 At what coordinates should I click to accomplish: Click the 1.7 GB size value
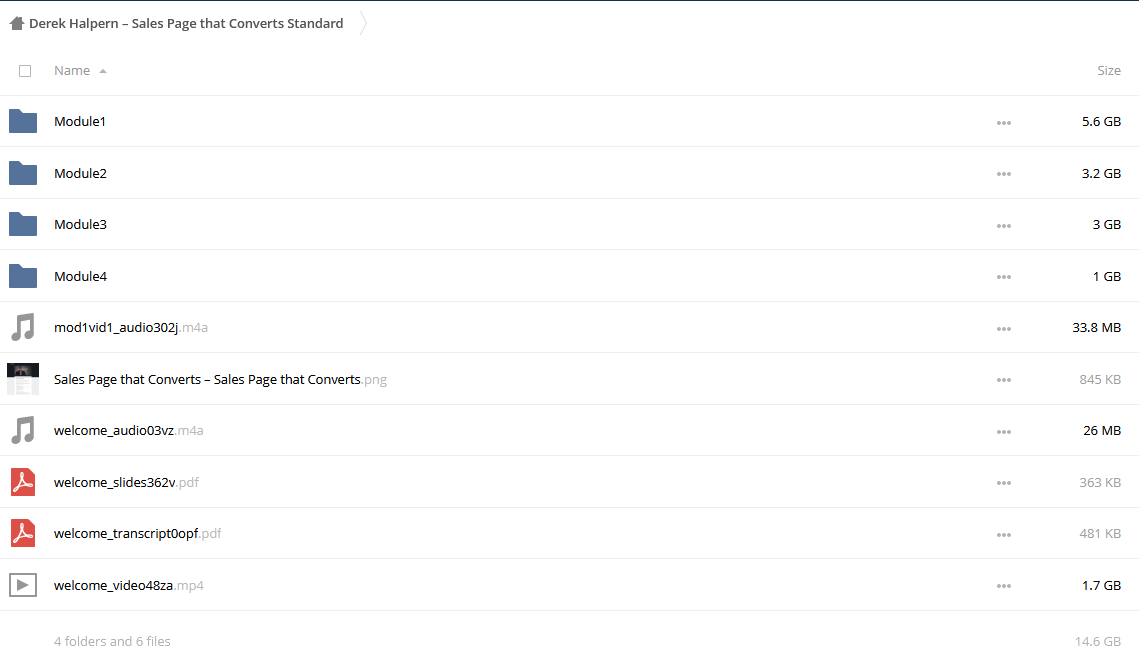coord(1101,586)
